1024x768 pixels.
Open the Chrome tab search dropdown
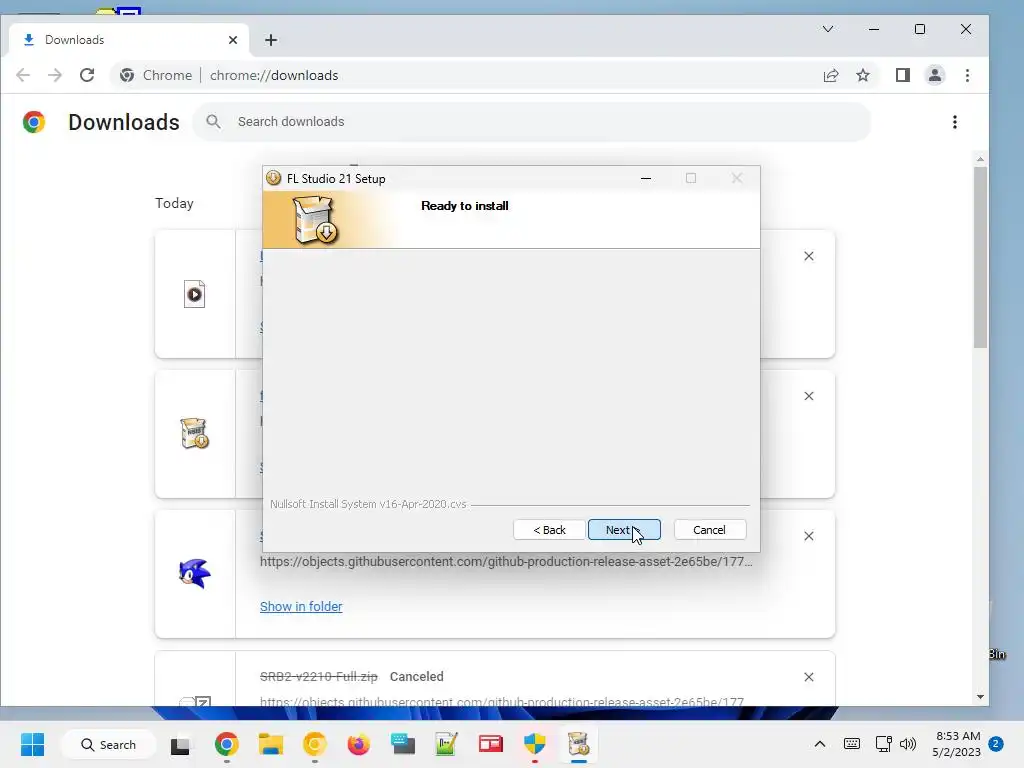[x=827, y=29]
